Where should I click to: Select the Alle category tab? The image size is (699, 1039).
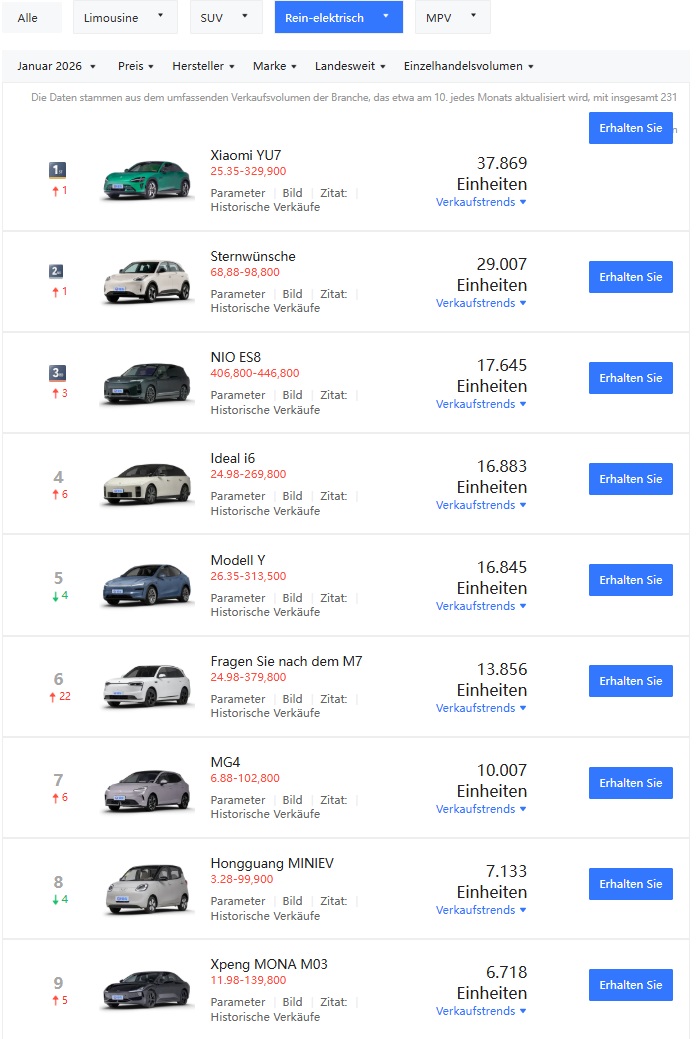[28, 18]
